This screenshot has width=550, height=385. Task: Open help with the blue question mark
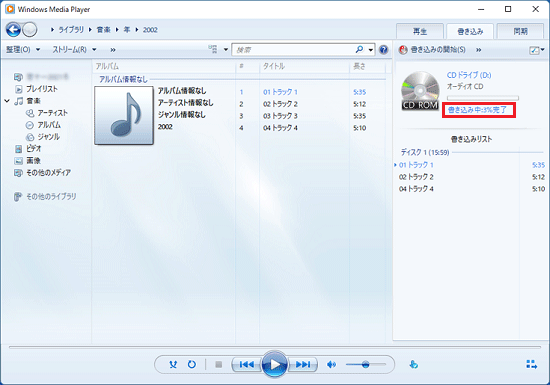click(x=384, y=50)
